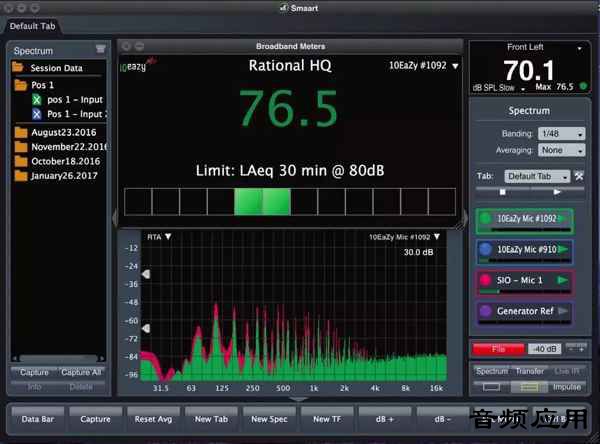600x444 pixels.
Task: Open the Banding 1/48 dropdown
Action: pos(561,134)
